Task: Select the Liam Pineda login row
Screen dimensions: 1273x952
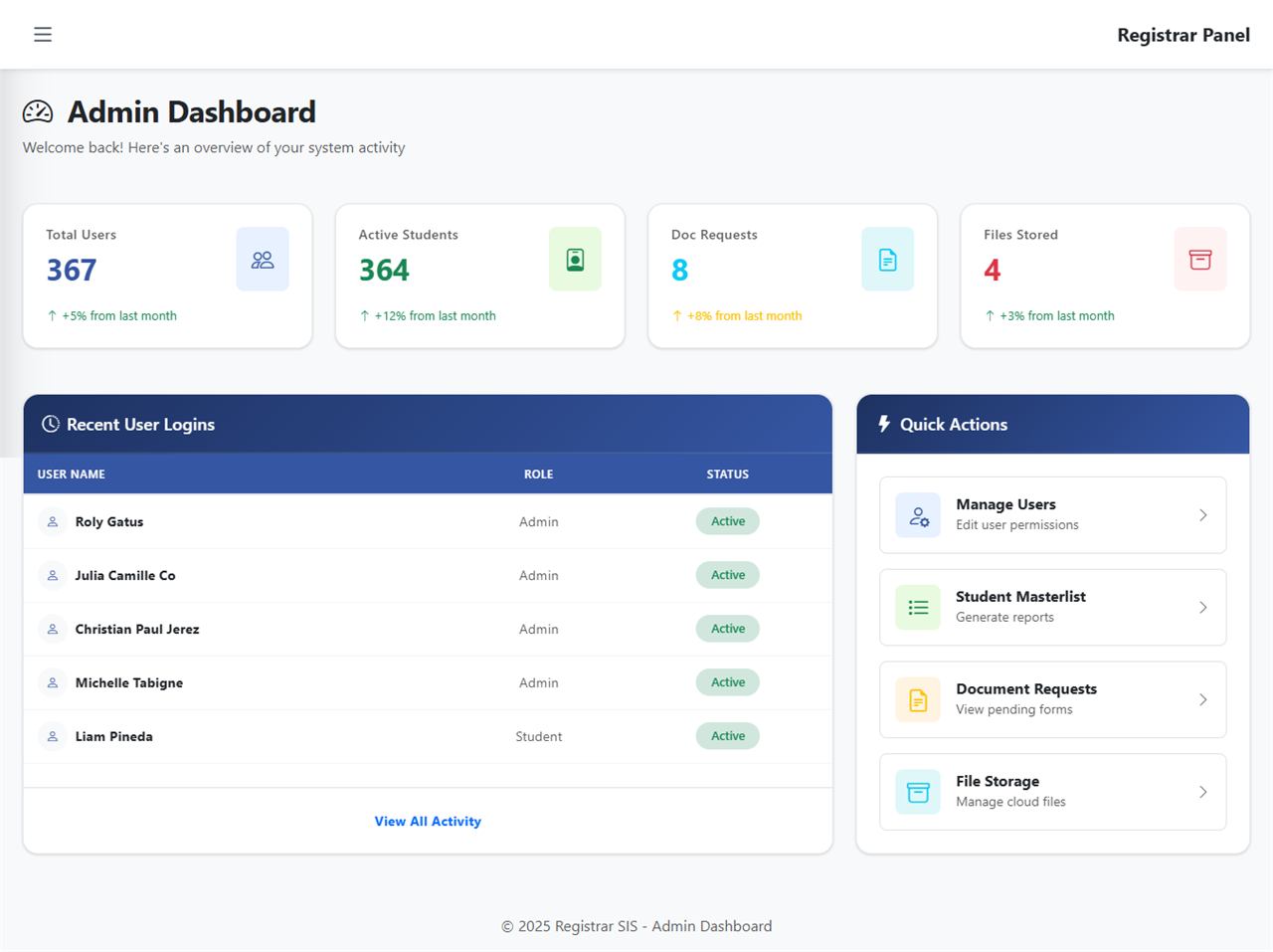Action: click(x=428, y=736)
